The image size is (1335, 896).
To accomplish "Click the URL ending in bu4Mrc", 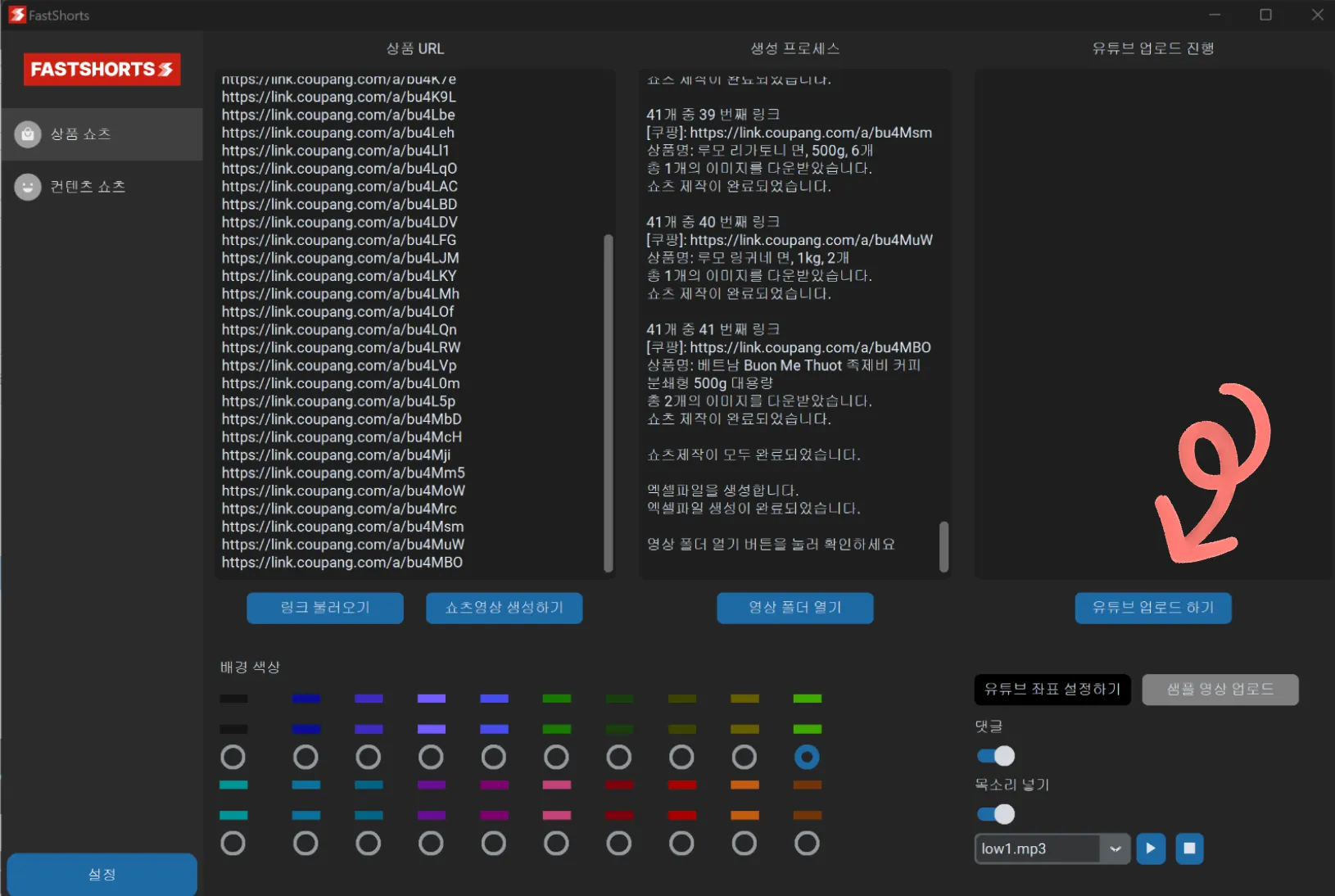I will (339, 509).
